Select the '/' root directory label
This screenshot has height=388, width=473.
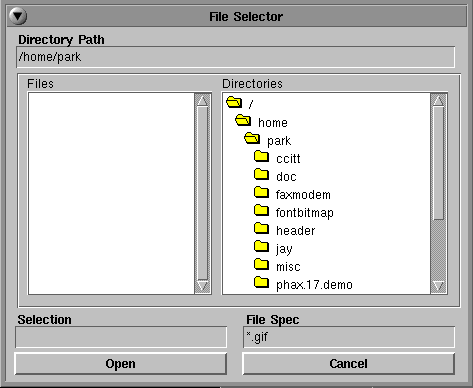coord(251,104)
